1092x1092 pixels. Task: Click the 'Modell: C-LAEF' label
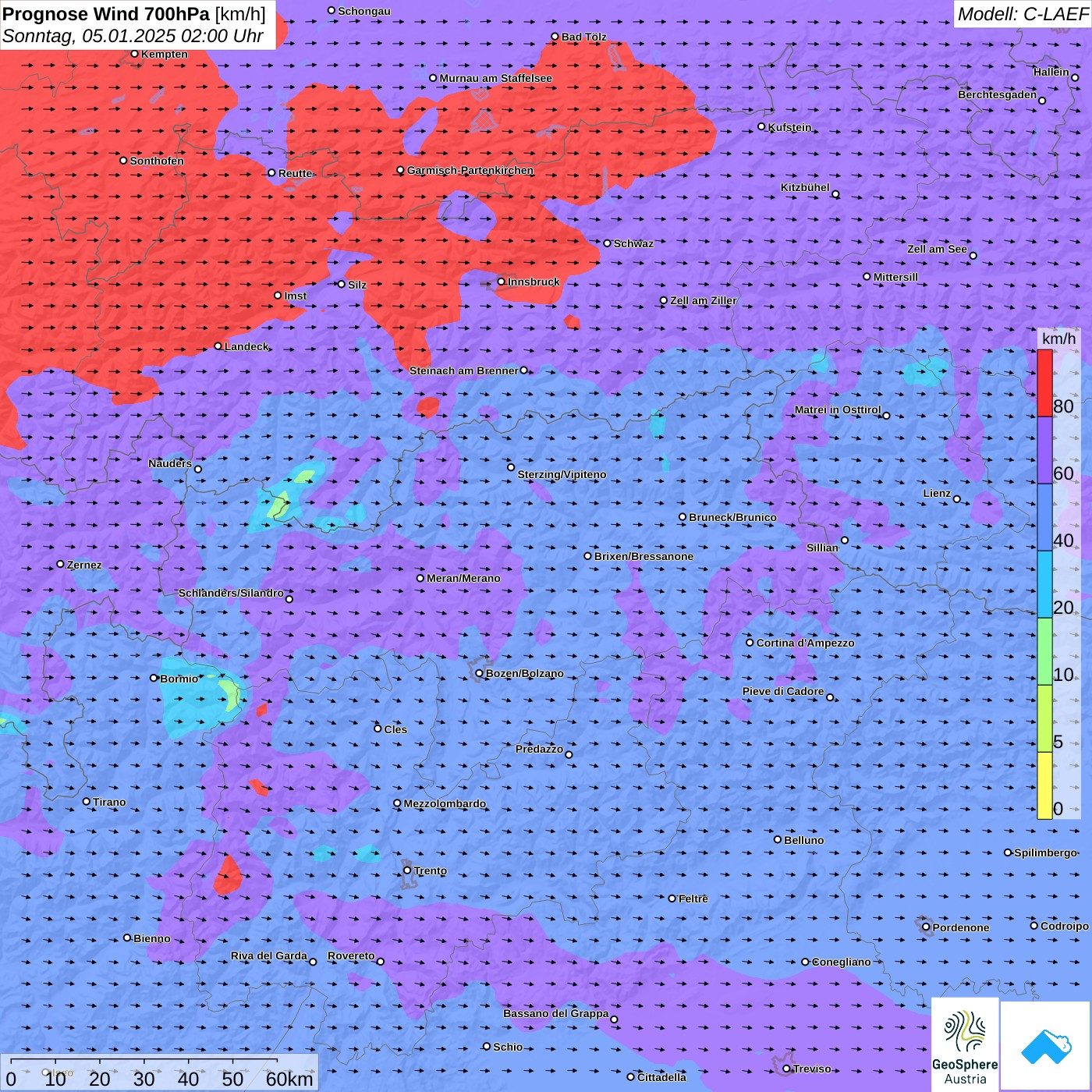[1023, 14]
